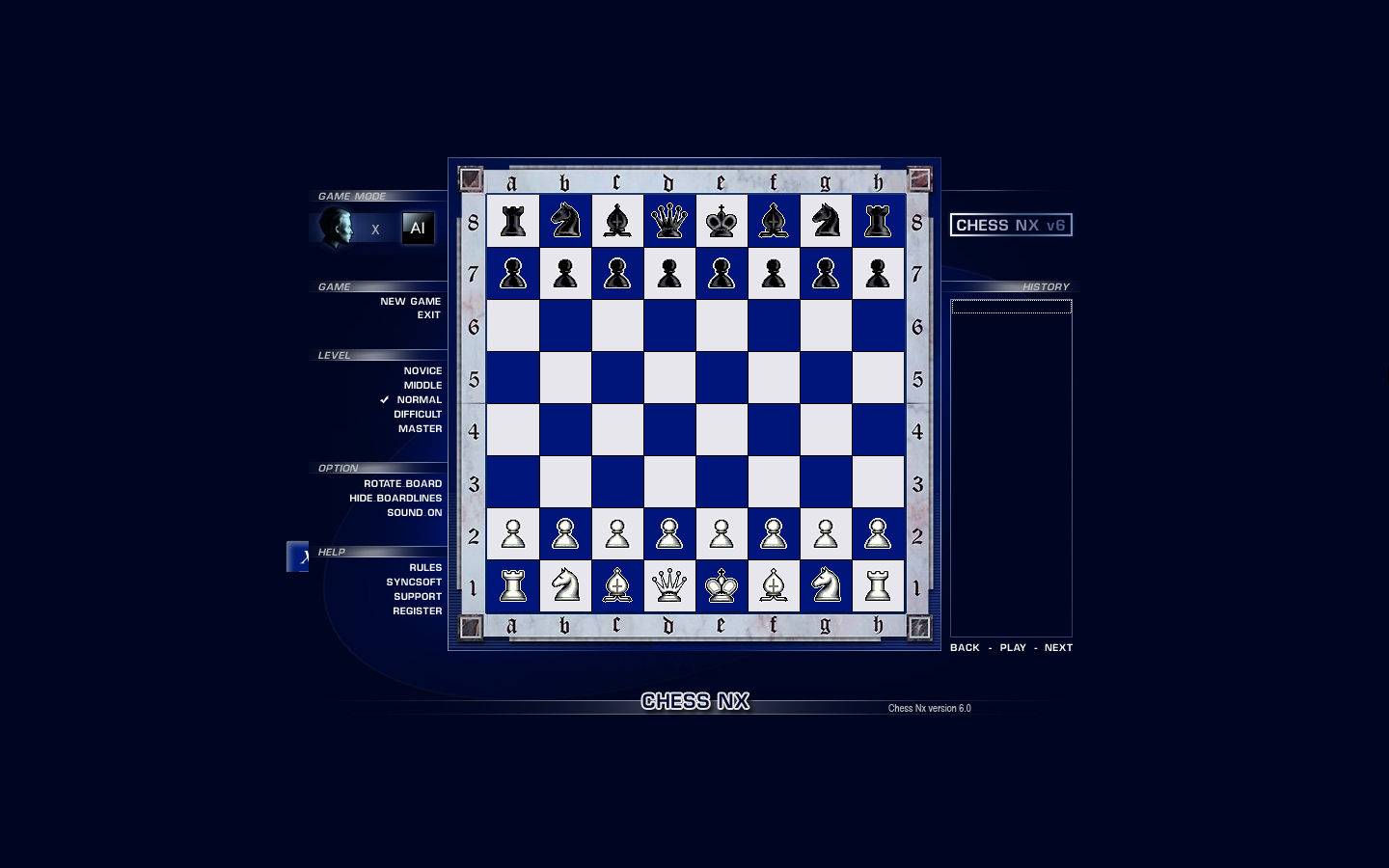
Task: Select the black knight on g8
Action: tap(826, 221)
